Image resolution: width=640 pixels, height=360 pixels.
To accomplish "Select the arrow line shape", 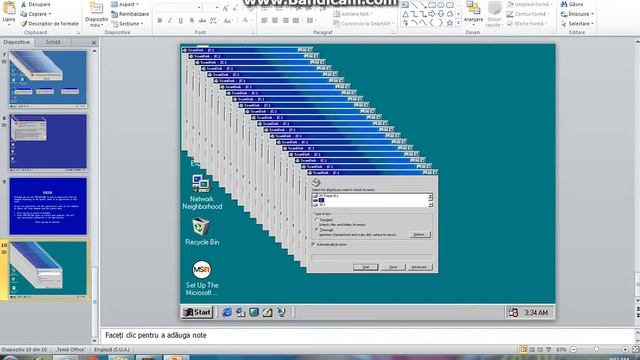I will (x=423, y=5).
